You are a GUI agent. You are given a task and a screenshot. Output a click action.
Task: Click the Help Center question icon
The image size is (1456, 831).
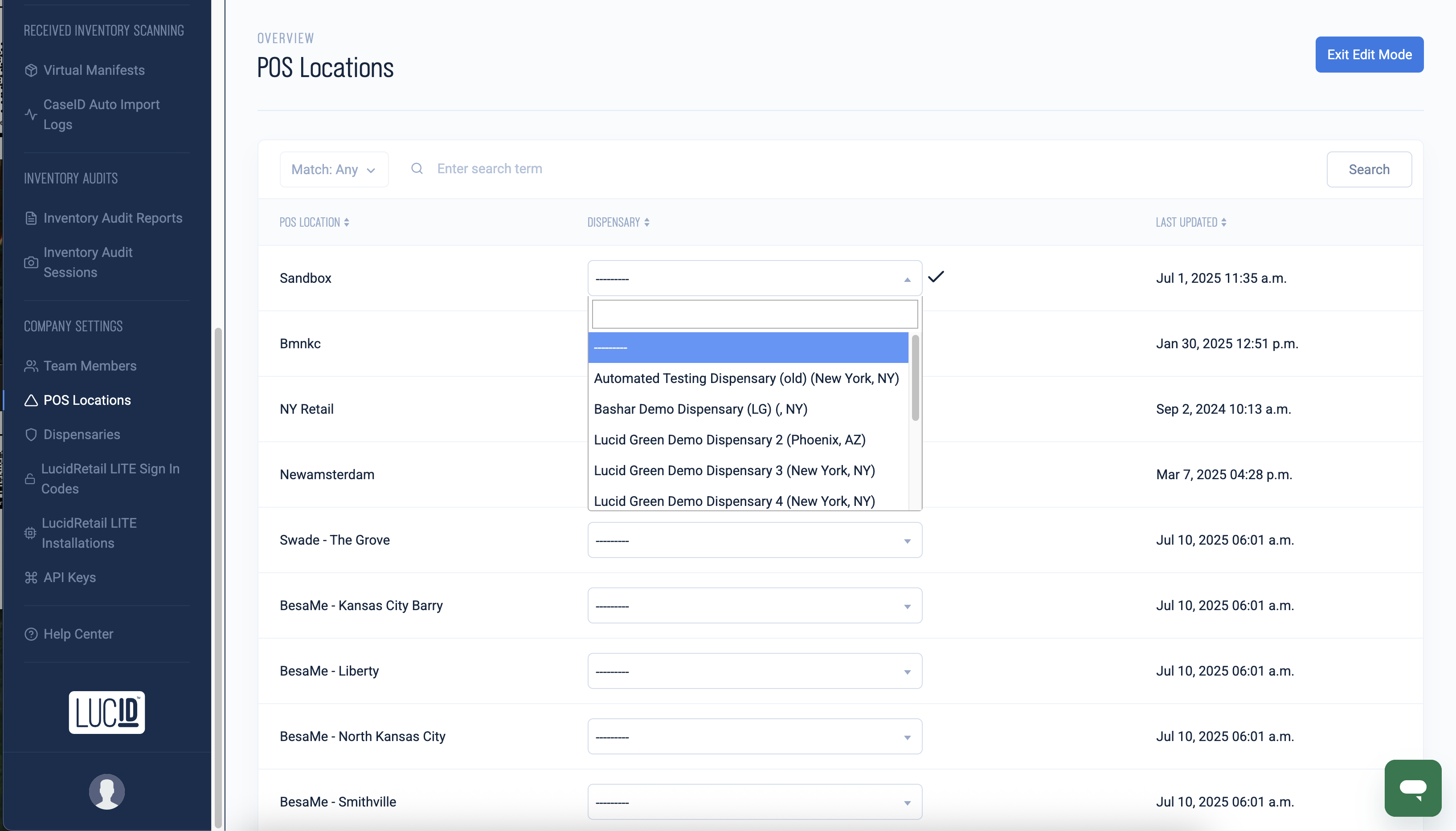pos(31,634)
